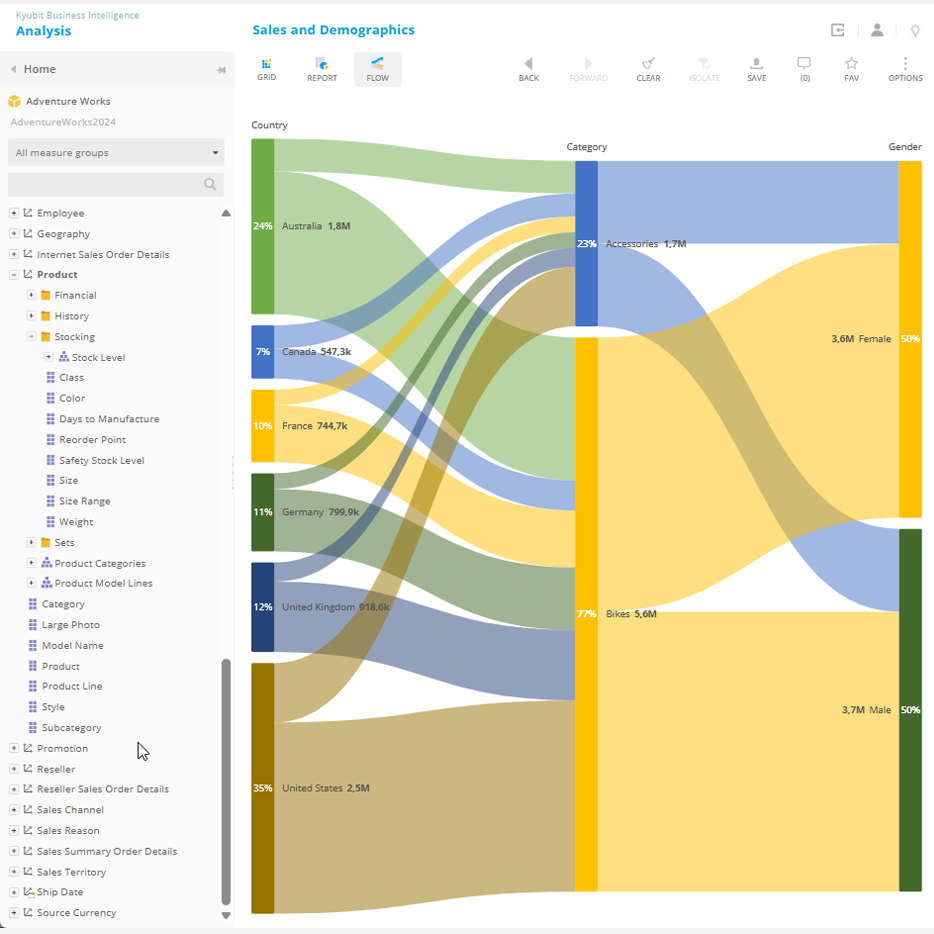Click the search input field
The image size is (934, 934).
click(104, 184)
